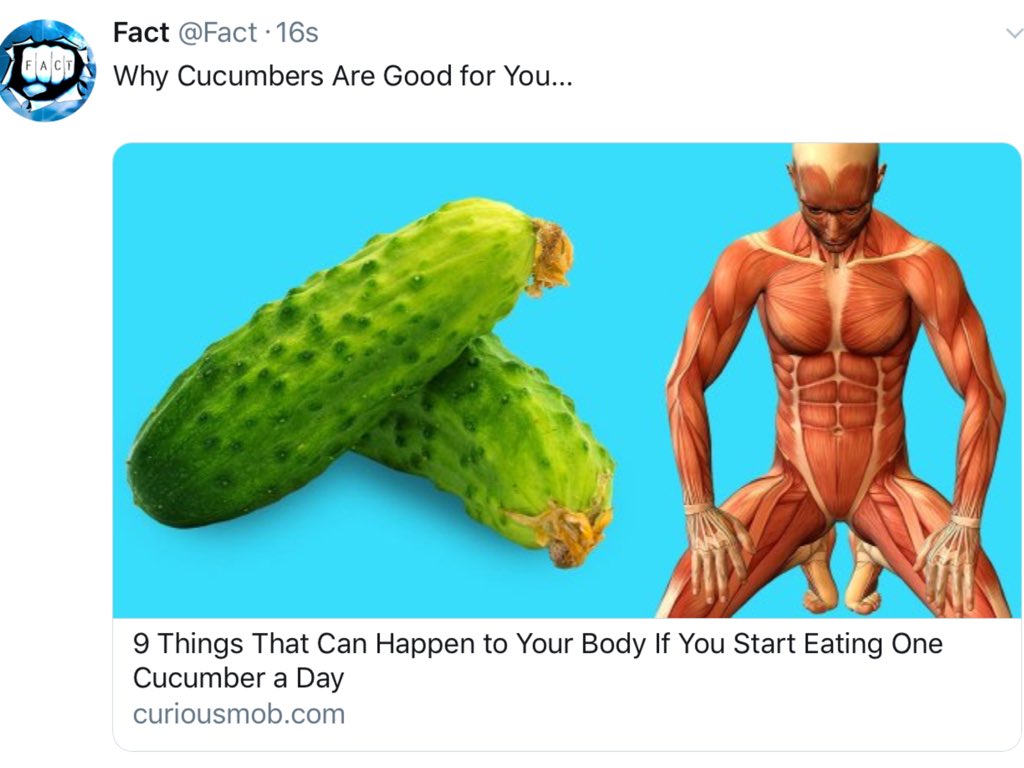Tap the muscle figure's head
This screenshot has width=1024, height=768.
coord(835,196)
